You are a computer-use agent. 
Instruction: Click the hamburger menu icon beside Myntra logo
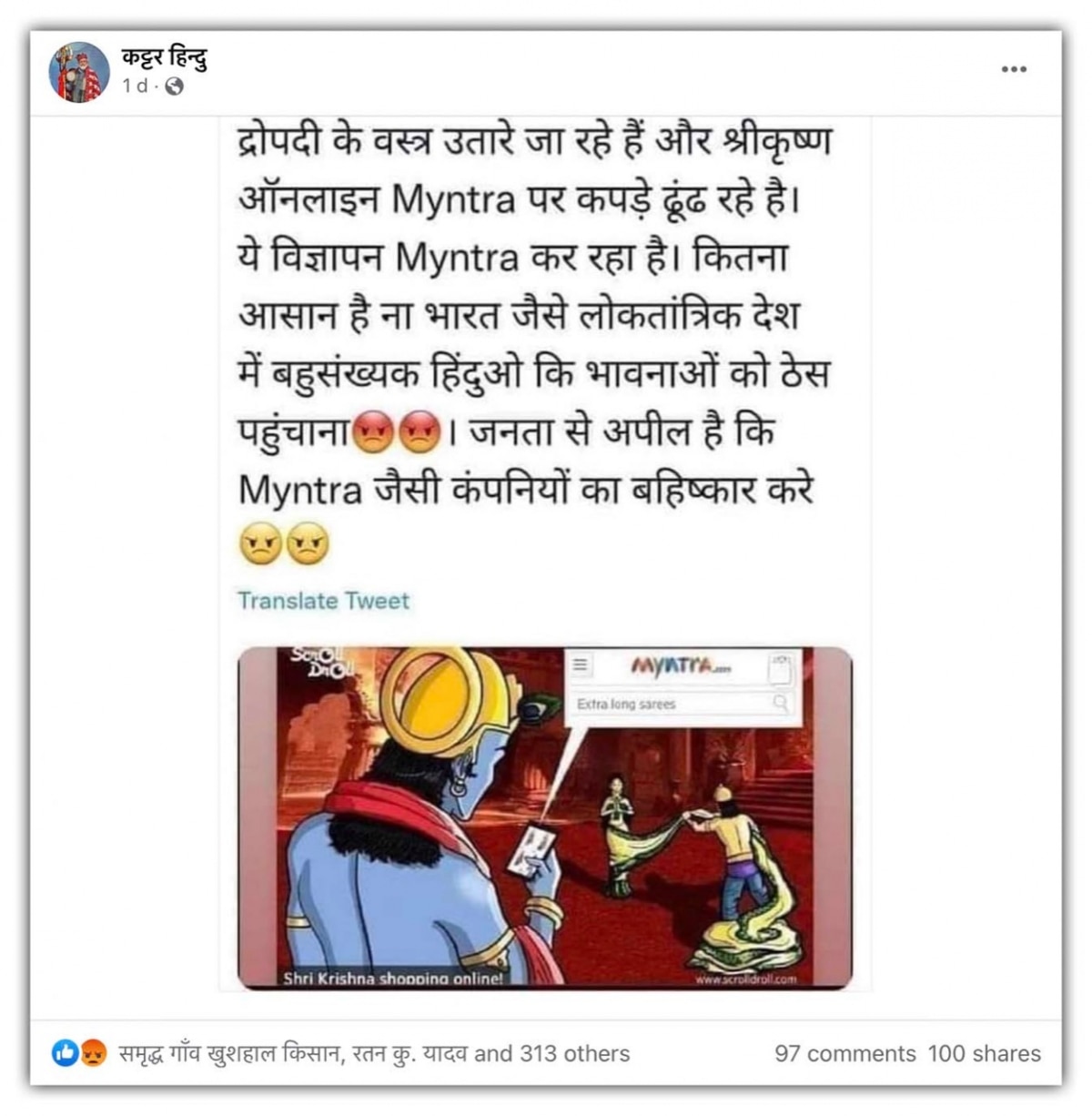pyautogui.click(x=580, y=665)
